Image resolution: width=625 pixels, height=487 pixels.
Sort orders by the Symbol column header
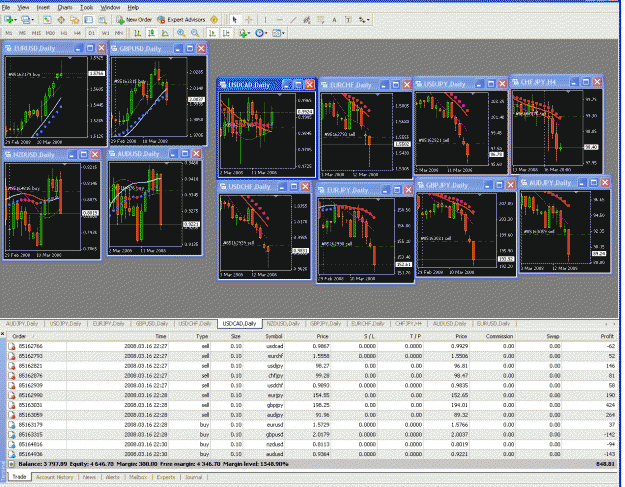[x=274, y=336]
